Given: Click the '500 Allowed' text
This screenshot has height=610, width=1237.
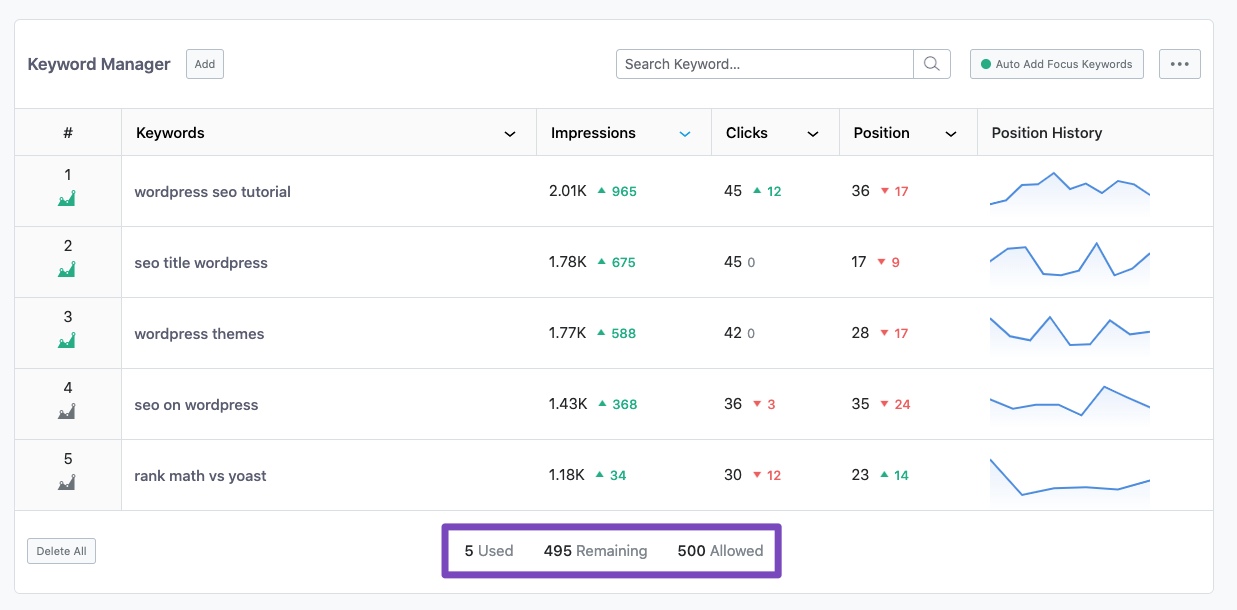Looking at the screenshot, I should 720,551.
